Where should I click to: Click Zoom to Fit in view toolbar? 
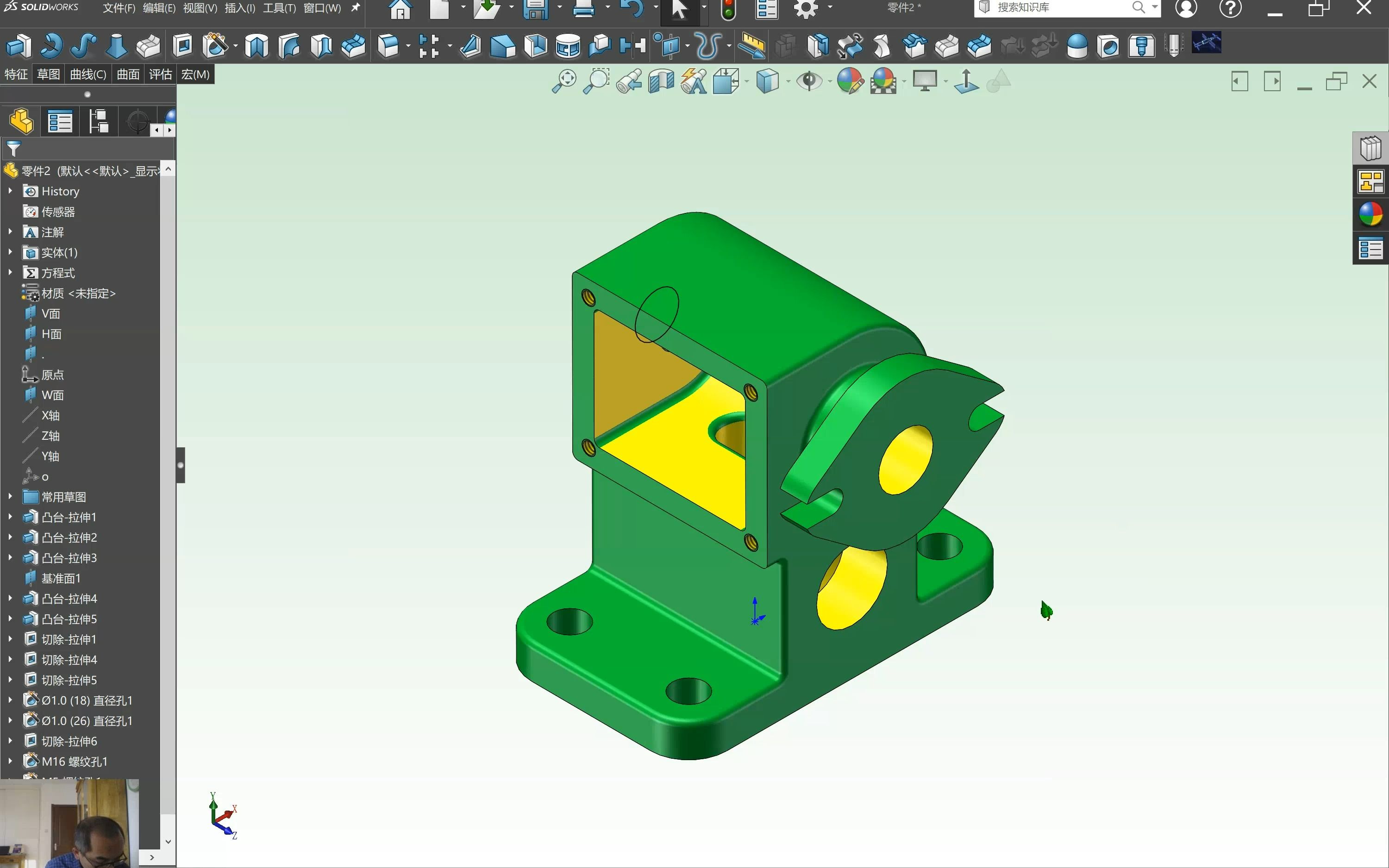563,81
